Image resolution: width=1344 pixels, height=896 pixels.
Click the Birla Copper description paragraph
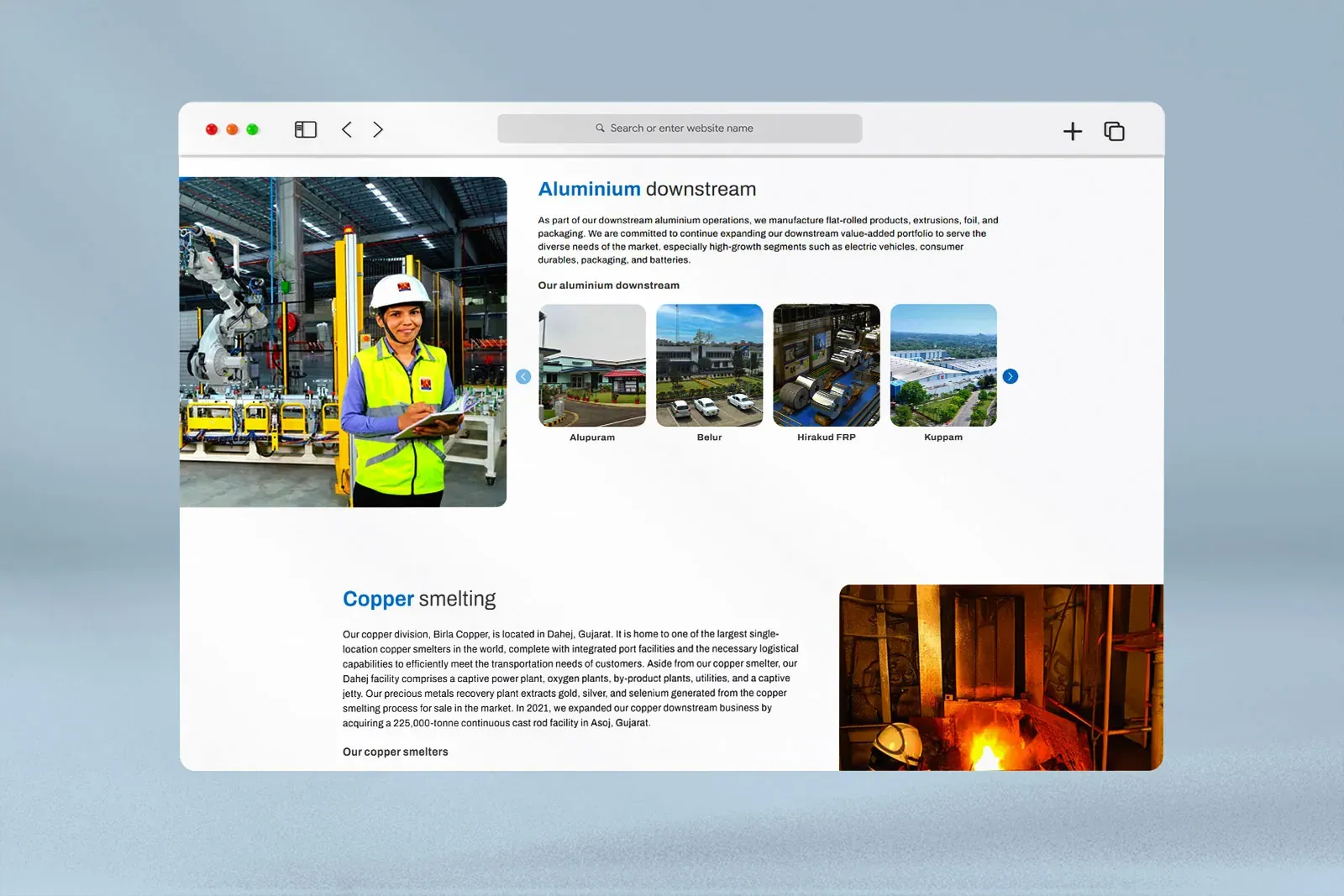click(x=570, y=679)
